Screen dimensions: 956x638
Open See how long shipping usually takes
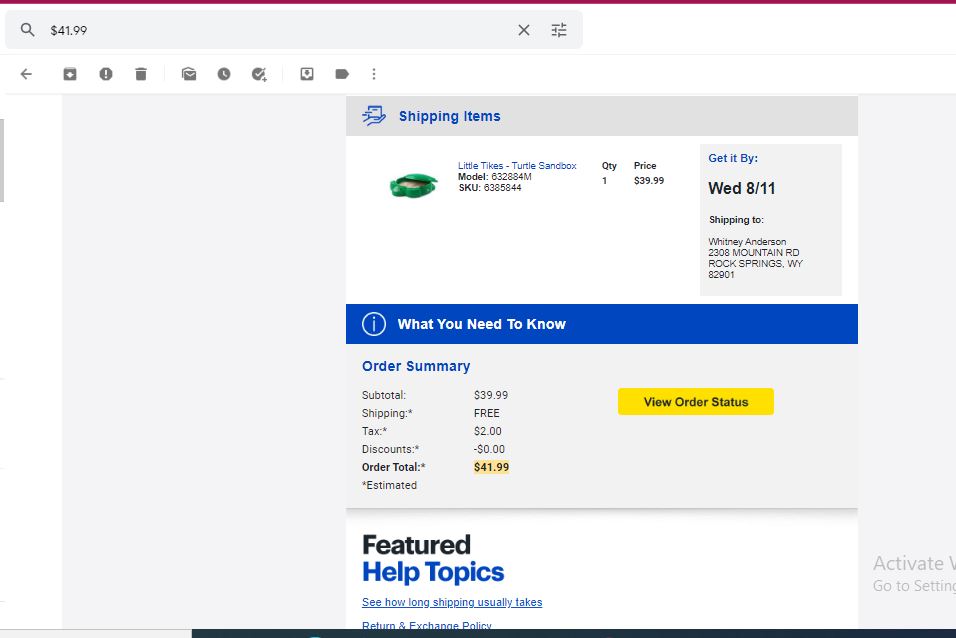pyautogui.click(x=452, y=602)
